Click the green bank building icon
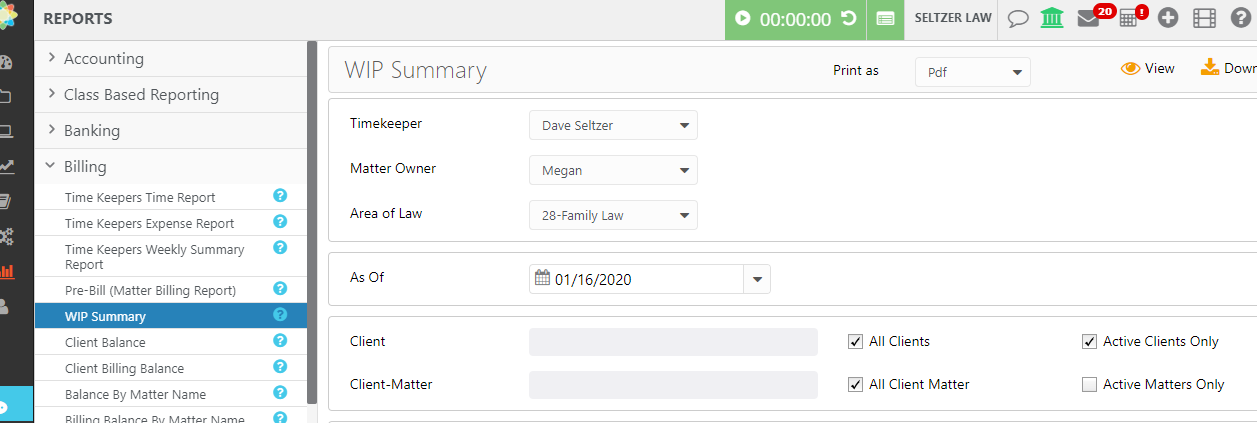The width and height of the screenshot is (1257, 423). tap(1051, 19)
